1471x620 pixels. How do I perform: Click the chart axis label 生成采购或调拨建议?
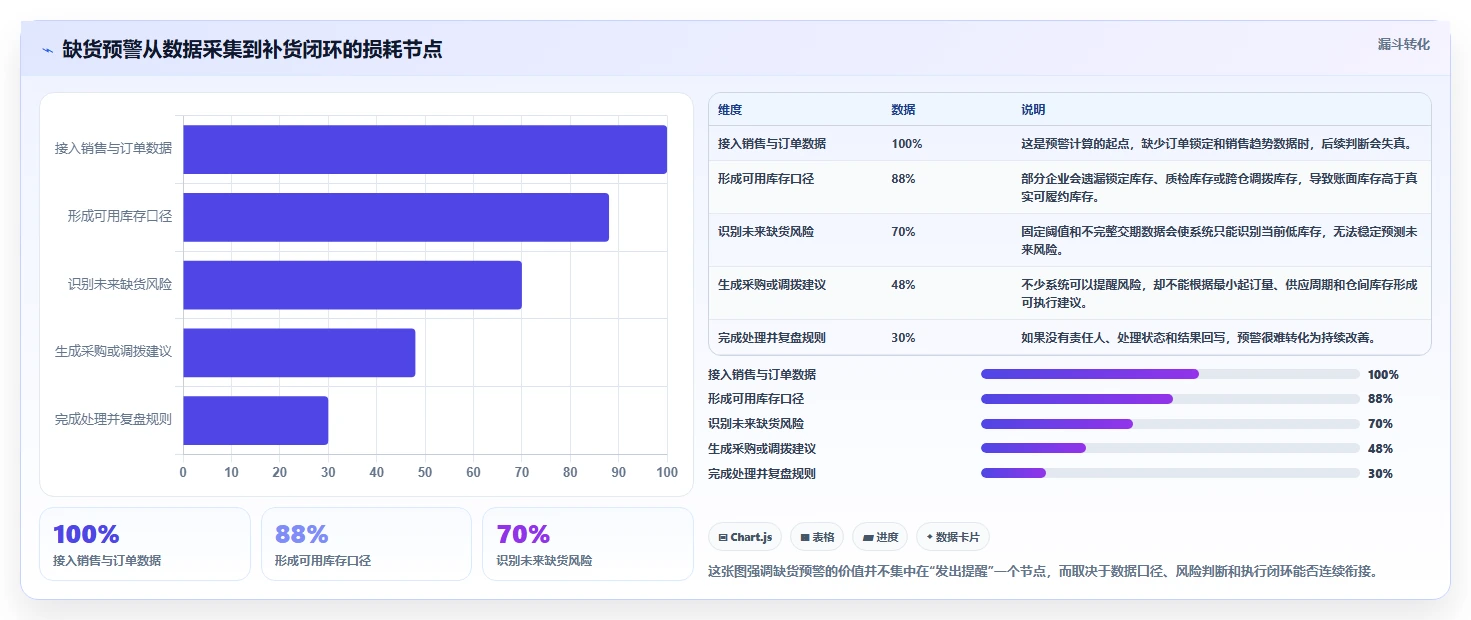coord(113,352)
